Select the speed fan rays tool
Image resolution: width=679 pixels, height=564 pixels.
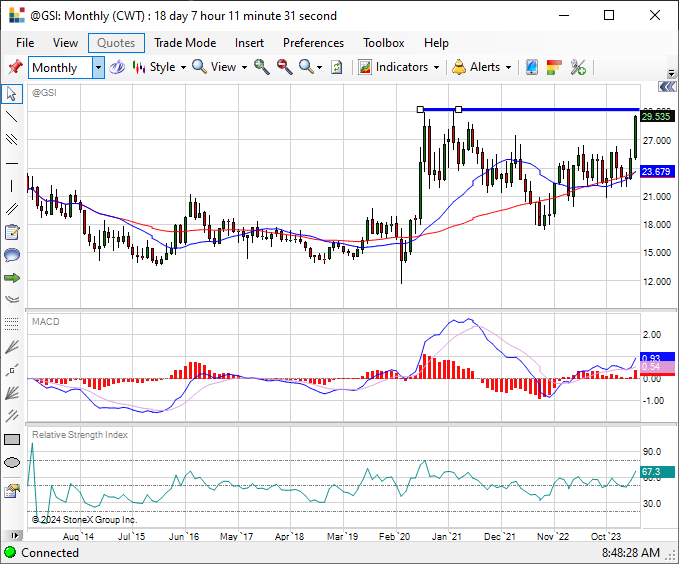12,393
